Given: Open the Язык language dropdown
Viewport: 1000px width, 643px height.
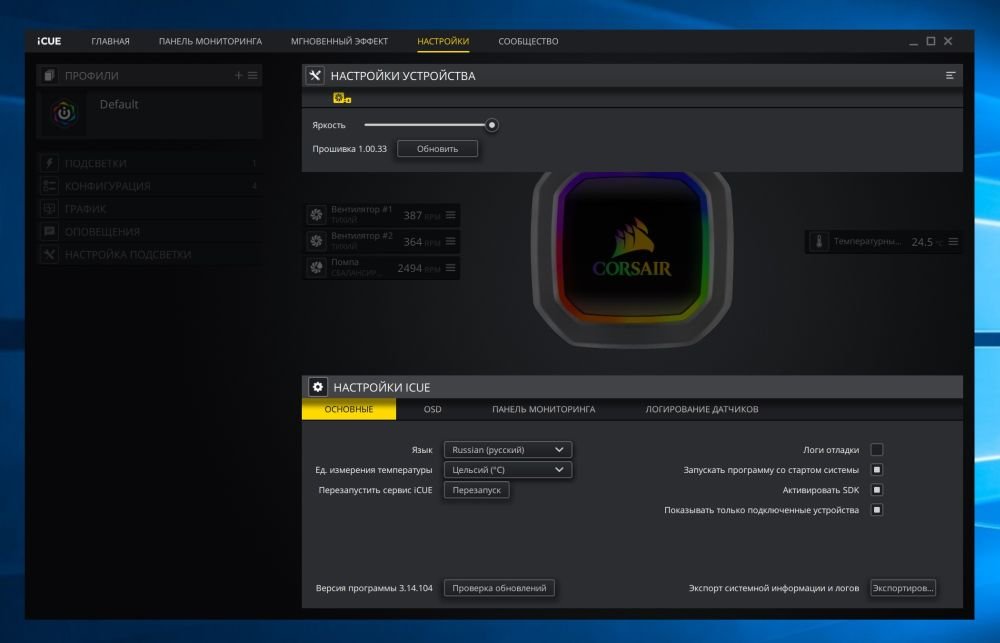Looking at the screenshot, I should 508,450.
